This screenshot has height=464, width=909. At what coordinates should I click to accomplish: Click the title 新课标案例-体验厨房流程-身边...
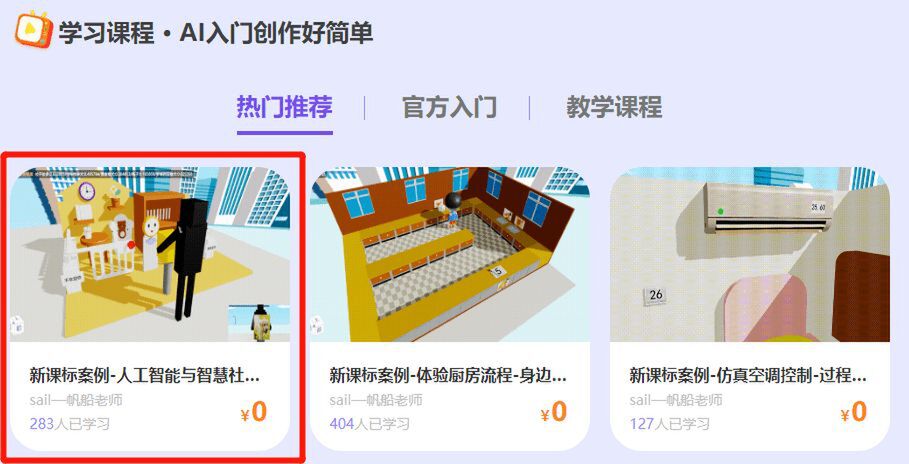click(x=448, y=375)
